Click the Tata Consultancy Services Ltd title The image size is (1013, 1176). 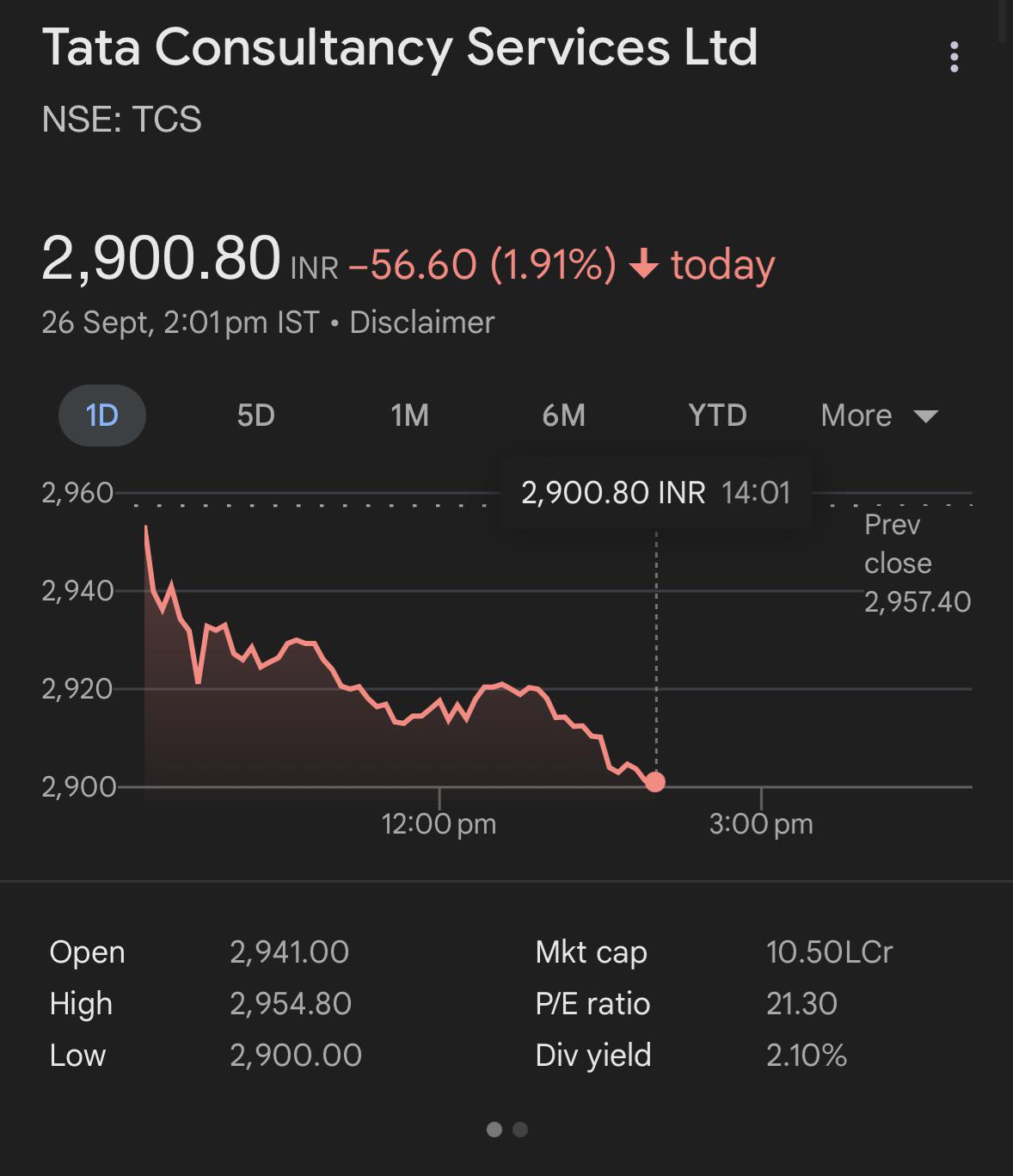point(400,46)
